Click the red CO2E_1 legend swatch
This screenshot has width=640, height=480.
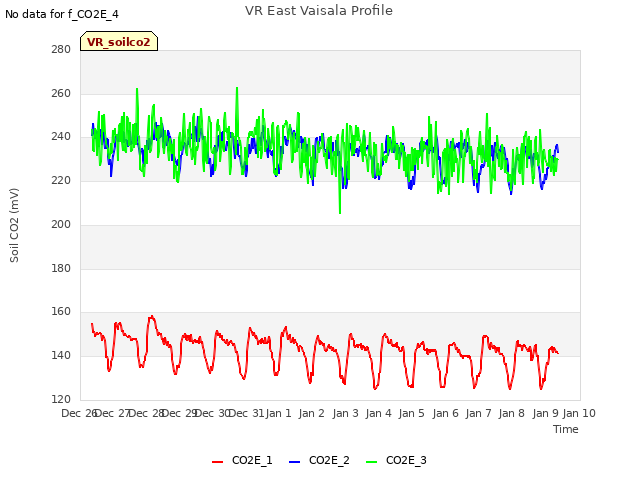(218, 462)
